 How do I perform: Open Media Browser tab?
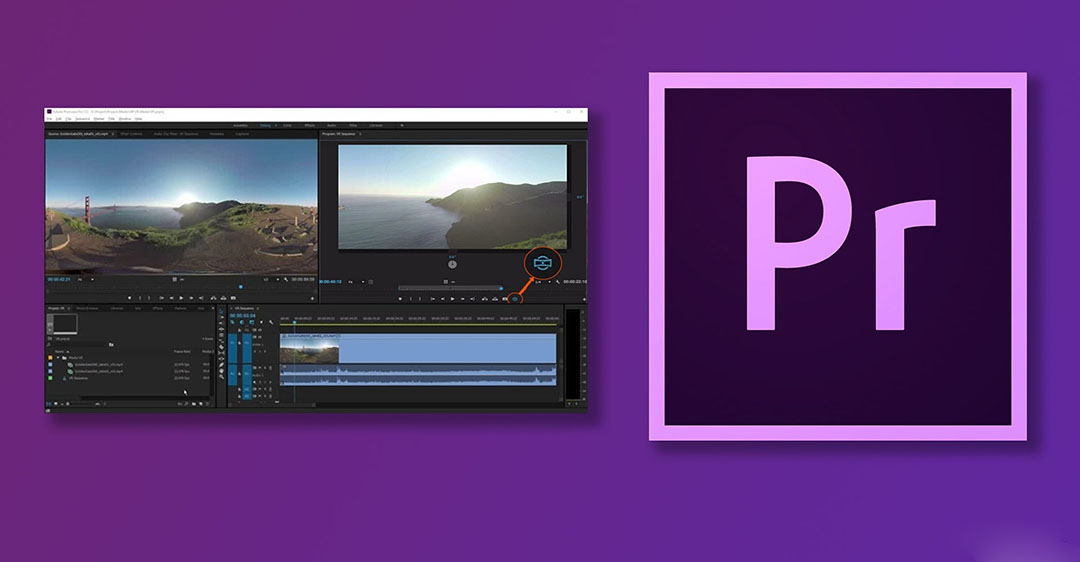[x=87, y=308]
